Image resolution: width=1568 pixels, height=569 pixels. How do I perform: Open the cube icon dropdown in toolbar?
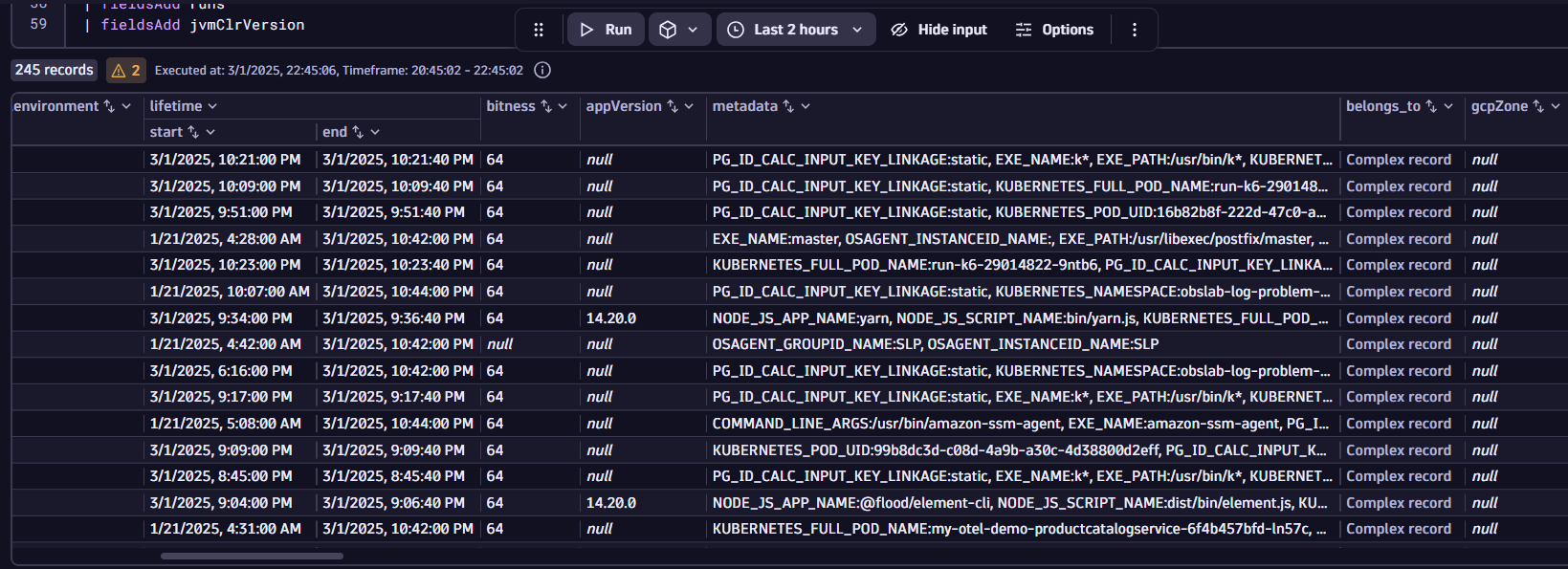pyautogui.click(x=679, y=30)
